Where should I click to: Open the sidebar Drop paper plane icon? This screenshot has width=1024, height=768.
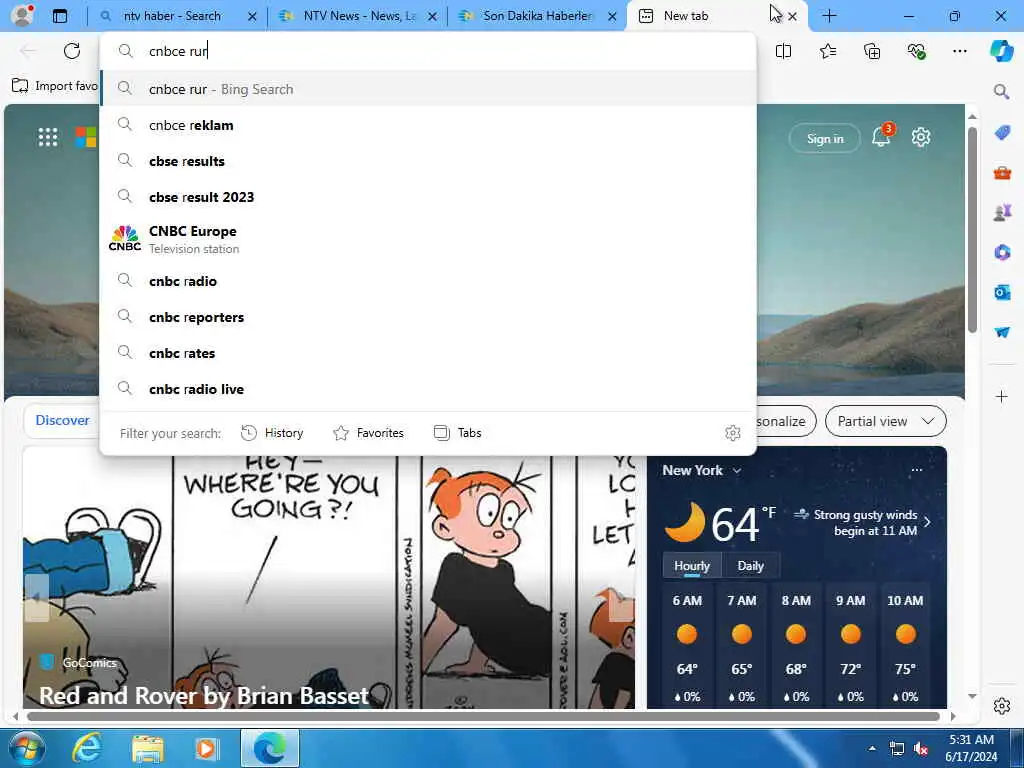point(1002,332)
